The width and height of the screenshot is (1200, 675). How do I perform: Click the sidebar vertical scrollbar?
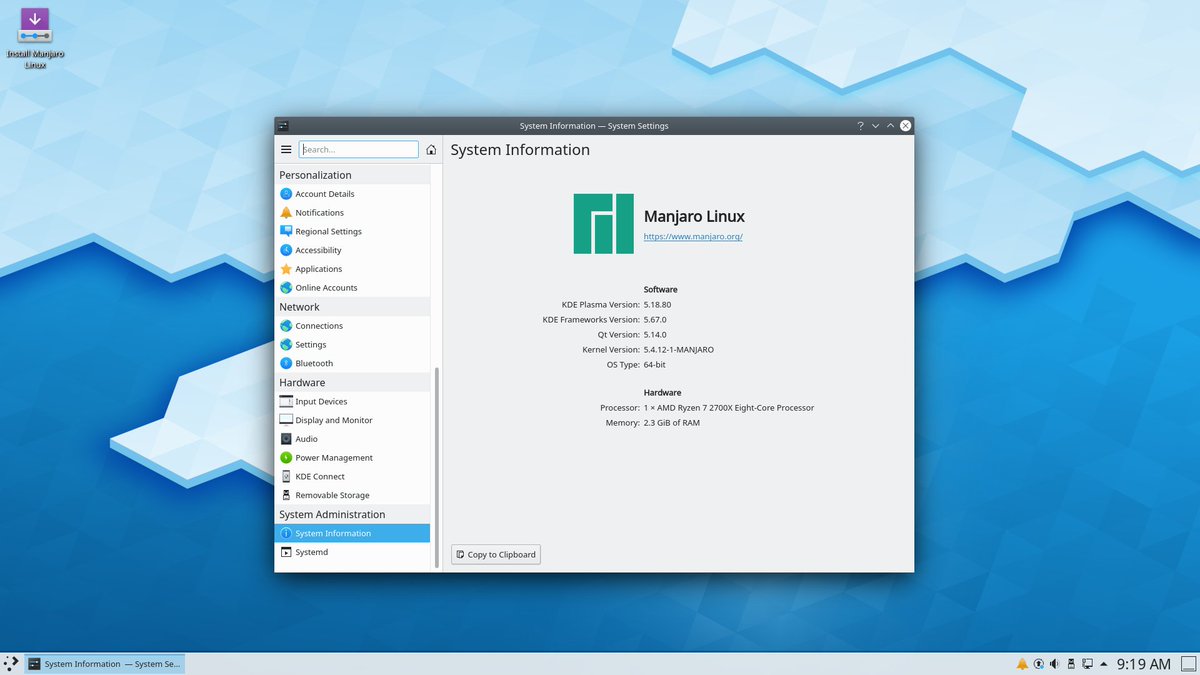436,466
